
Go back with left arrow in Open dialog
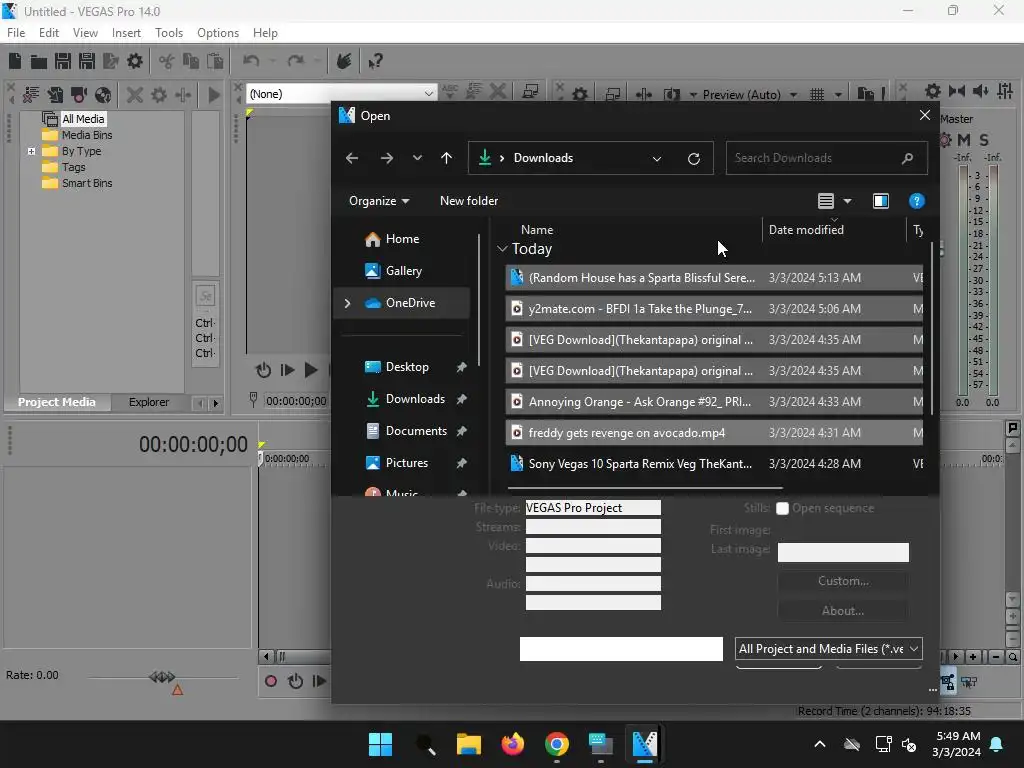(352, 158)
